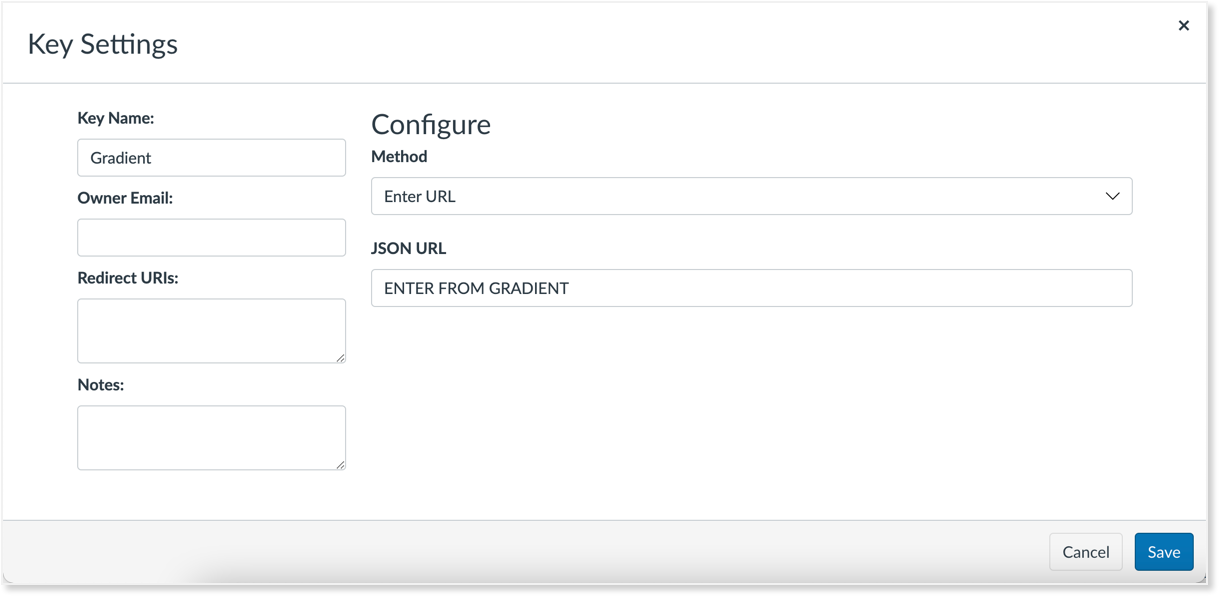Image resolution: width=1219 pixels, height=596 pixels.
Task: Click the Redirect URIs resize handle
Action: [x=341, y=358]
